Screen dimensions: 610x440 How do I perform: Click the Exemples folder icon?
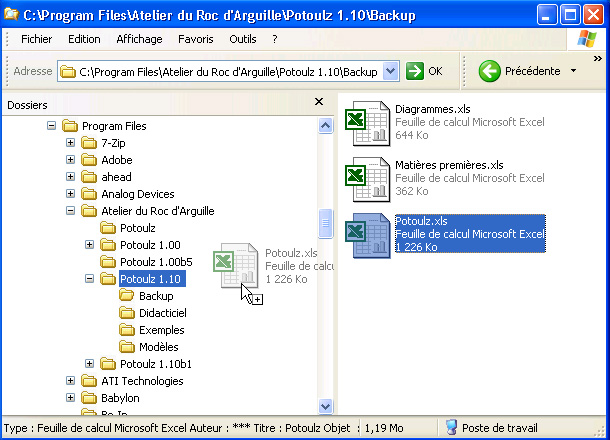(127, 330)
